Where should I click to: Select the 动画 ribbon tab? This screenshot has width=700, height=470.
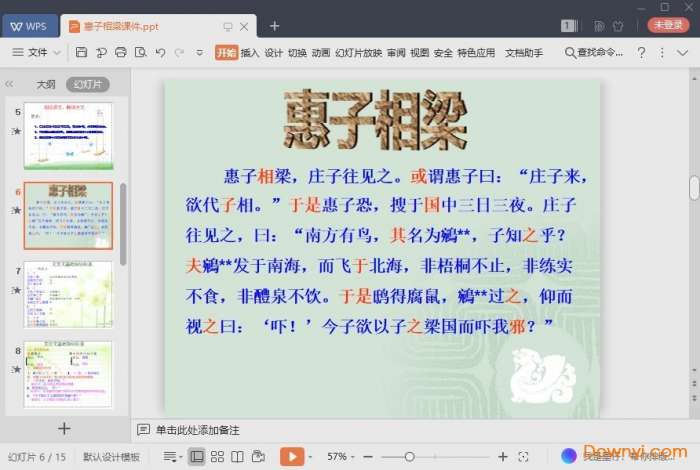tap(321, 53)
